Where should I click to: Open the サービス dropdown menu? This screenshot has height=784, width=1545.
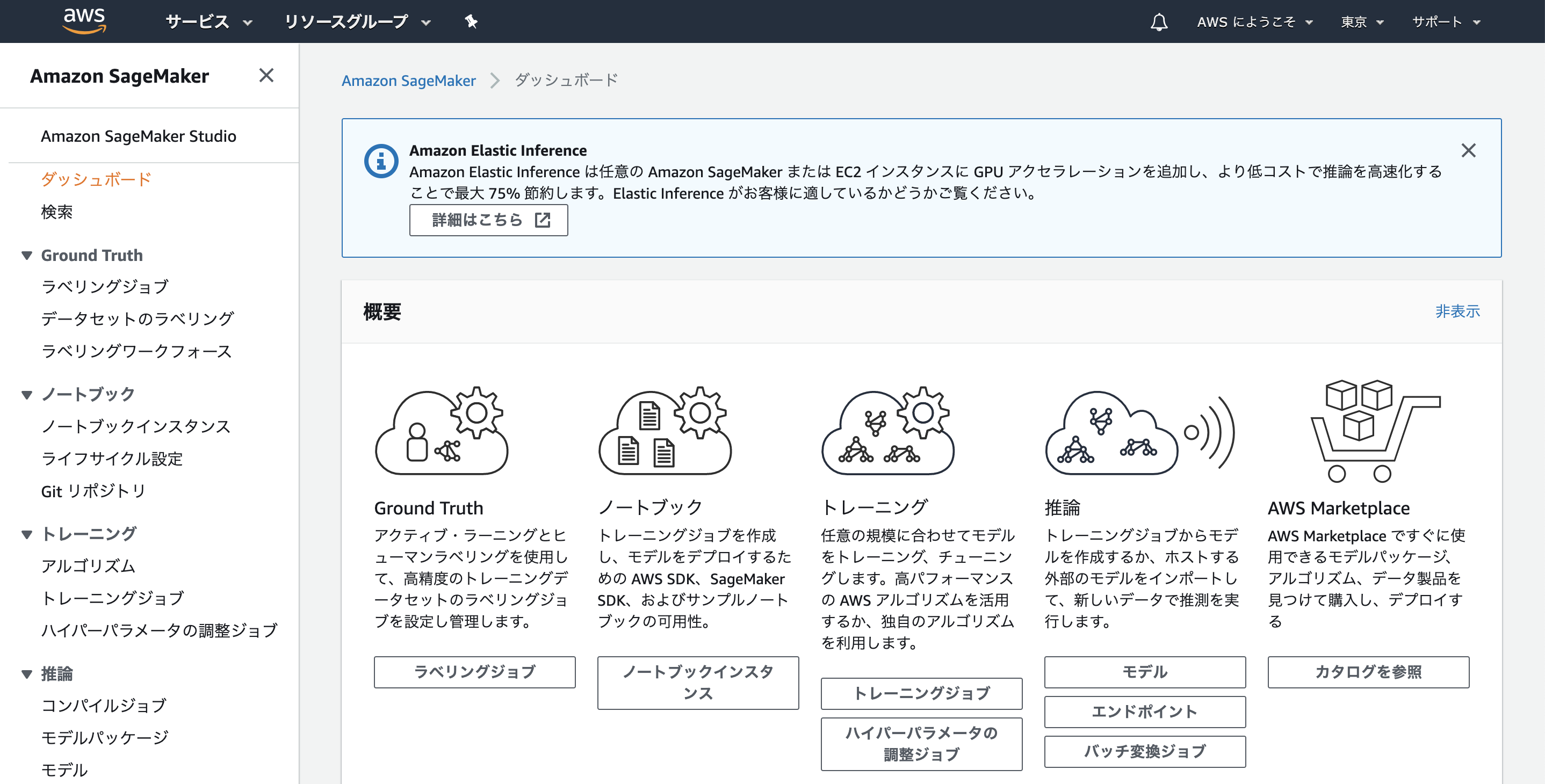pyautogui.click(x=209, y=22)
